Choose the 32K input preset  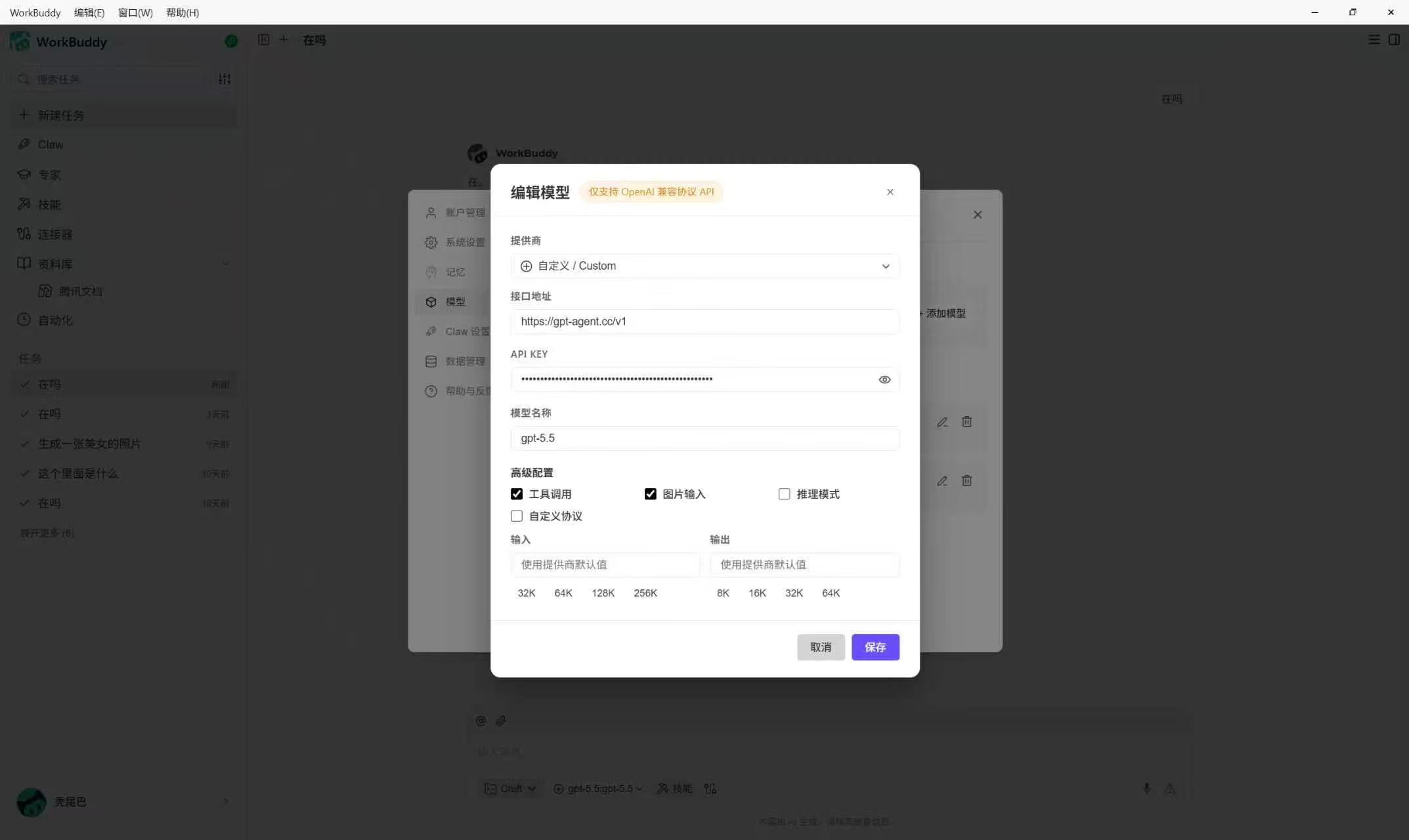point(527,593)
